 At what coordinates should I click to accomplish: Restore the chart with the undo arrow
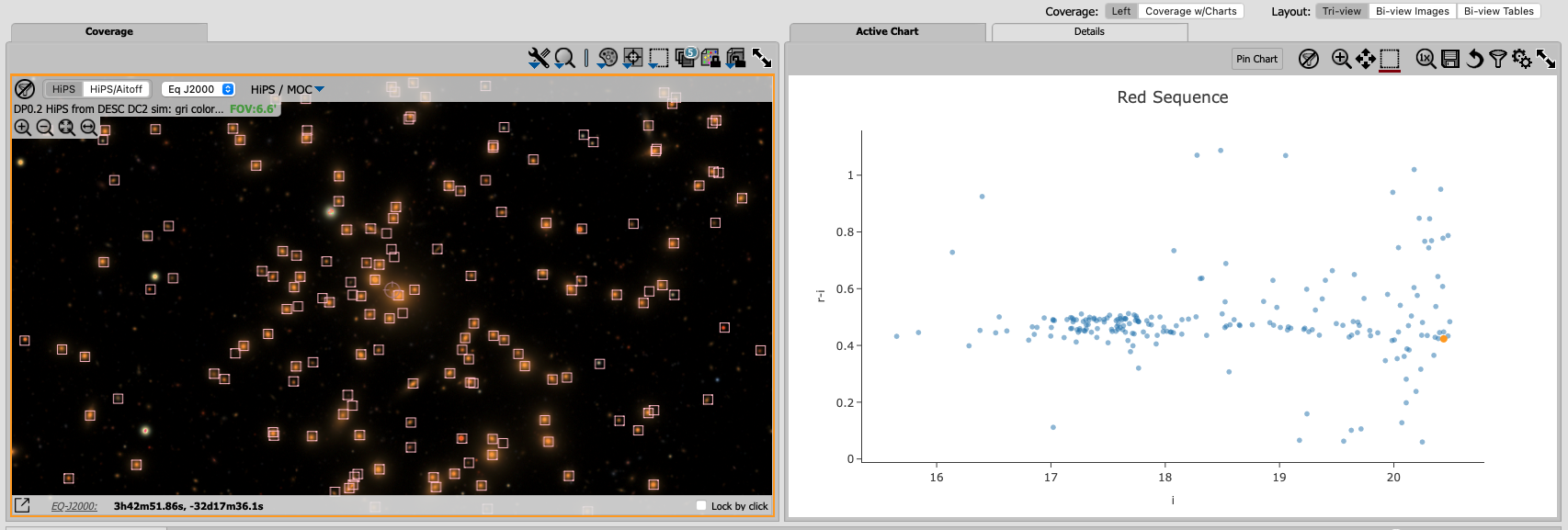pyautogui.click(x=1474, y=59)
